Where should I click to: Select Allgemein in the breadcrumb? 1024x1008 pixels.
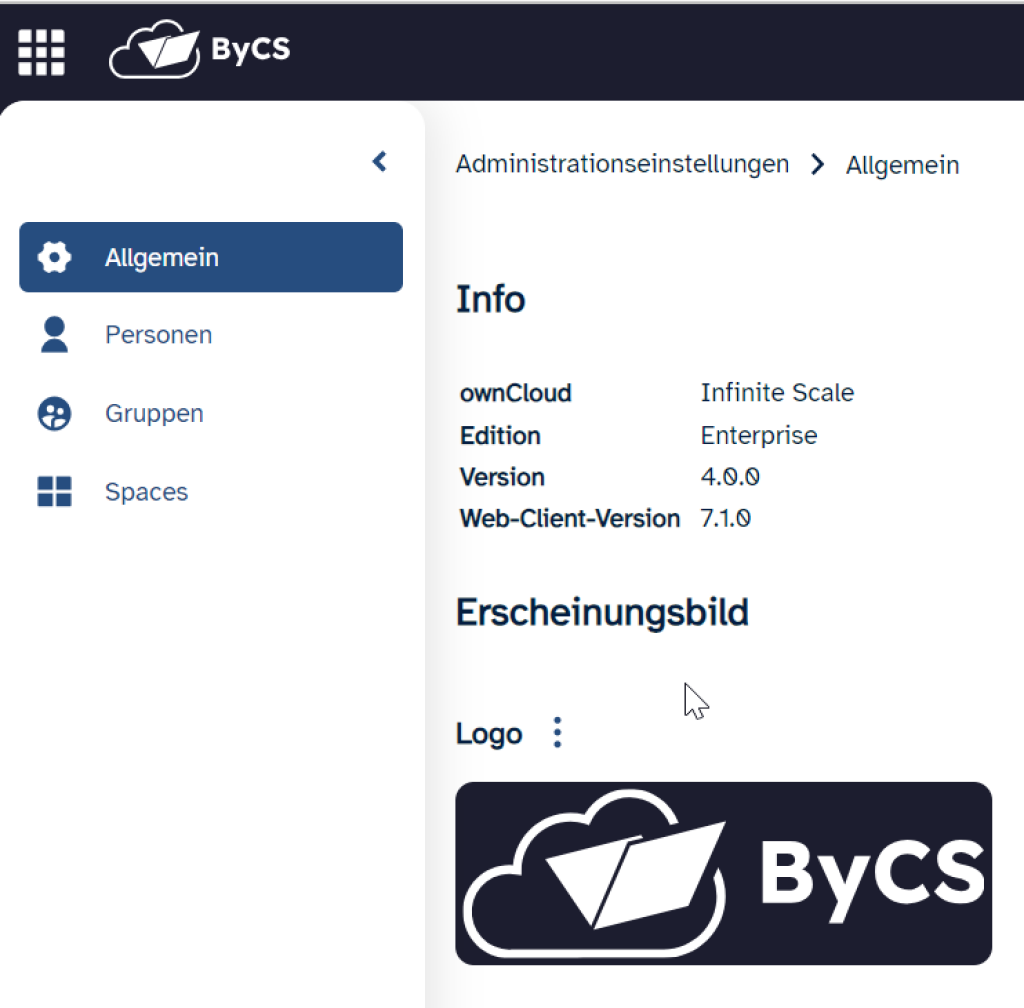coord(902,164)
